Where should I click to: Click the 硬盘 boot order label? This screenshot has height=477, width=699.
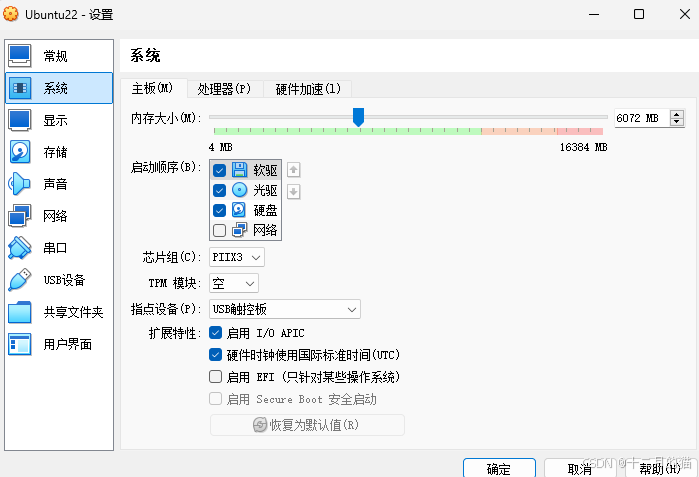[265, 210]
